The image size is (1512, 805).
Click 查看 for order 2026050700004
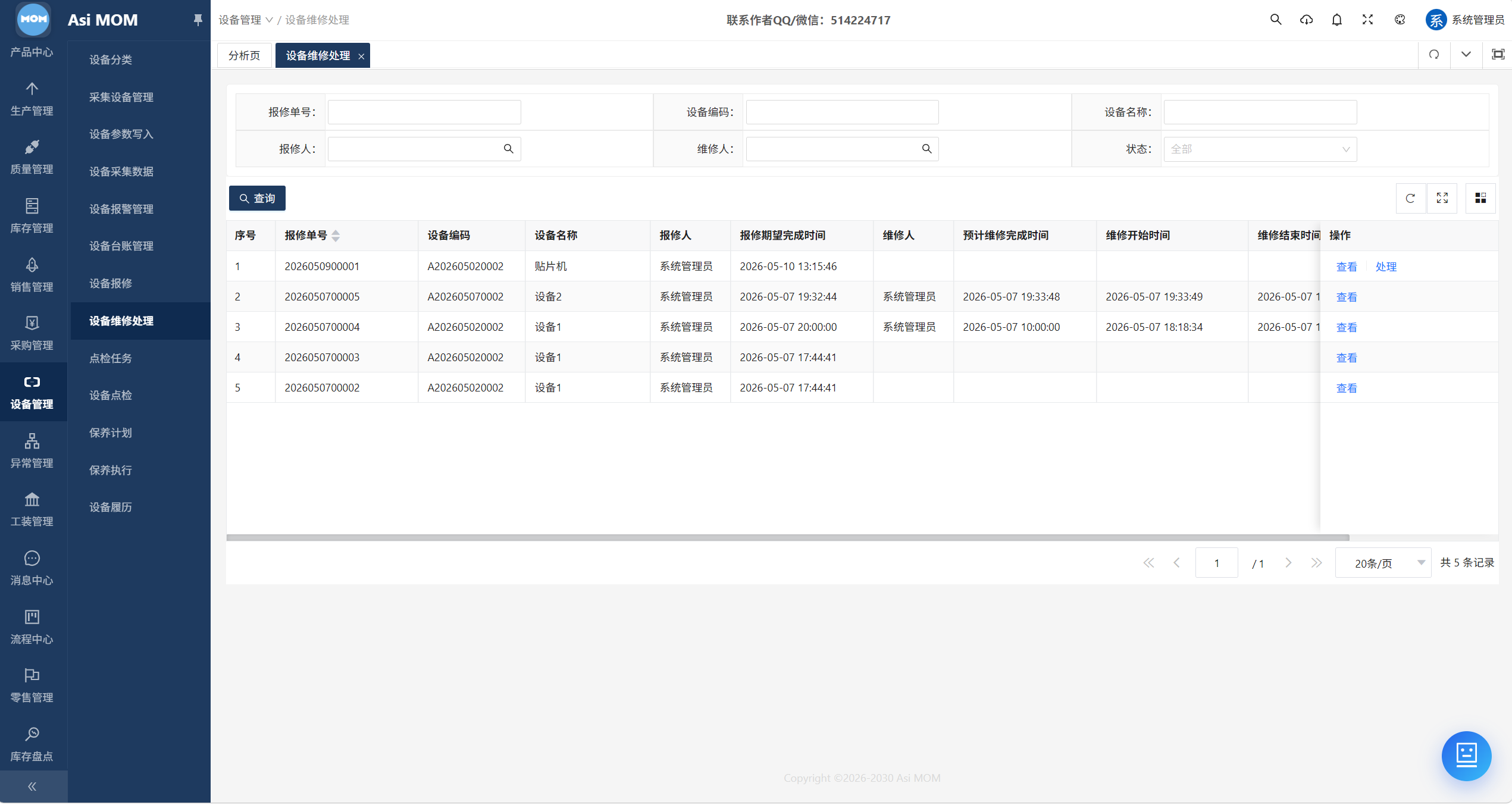click(1347, 327)
